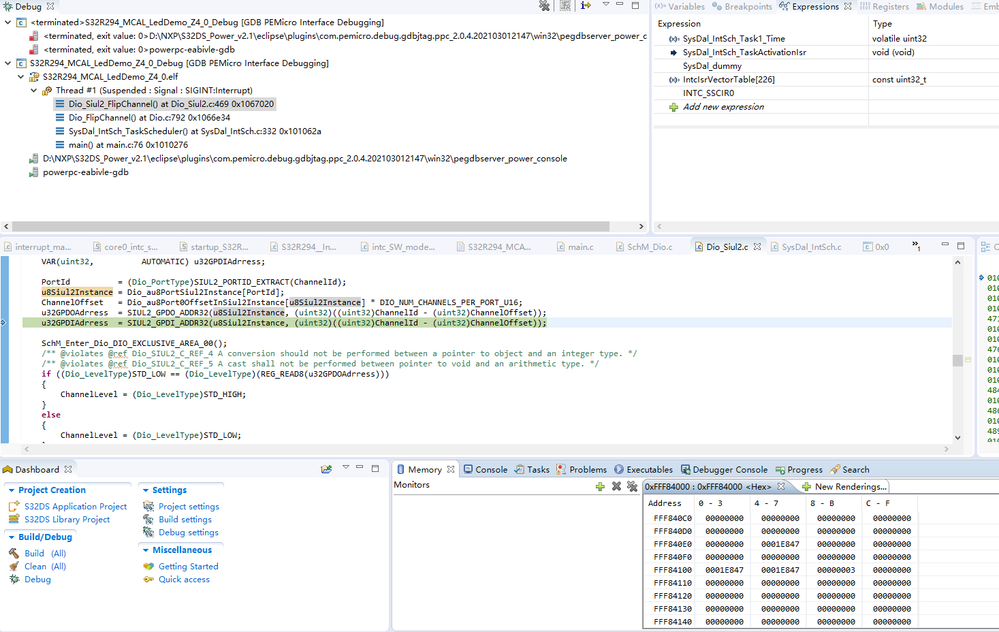The image size is (999, 632).
Task: Switch to the Registers tab
Action: (x=884, y=6)
